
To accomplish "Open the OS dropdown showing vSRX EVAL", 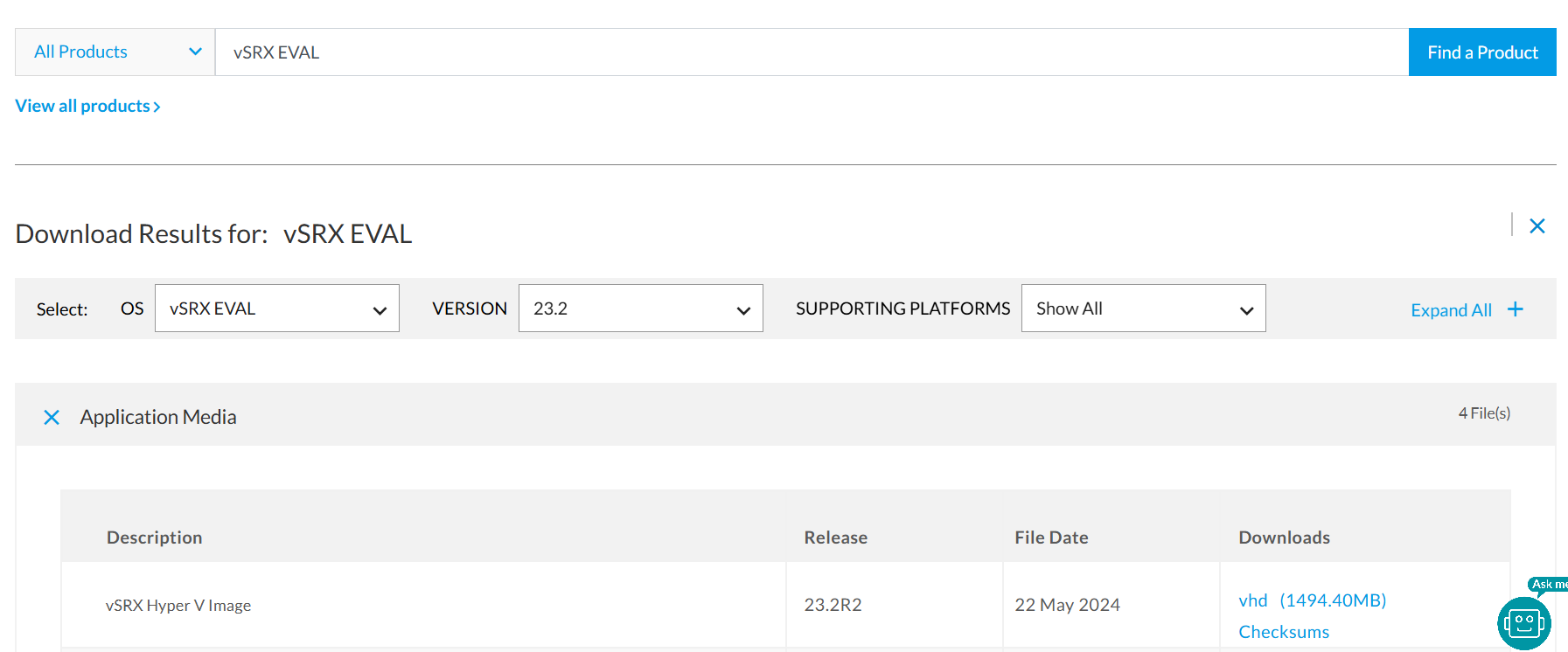I will click(x=276, y=309).
